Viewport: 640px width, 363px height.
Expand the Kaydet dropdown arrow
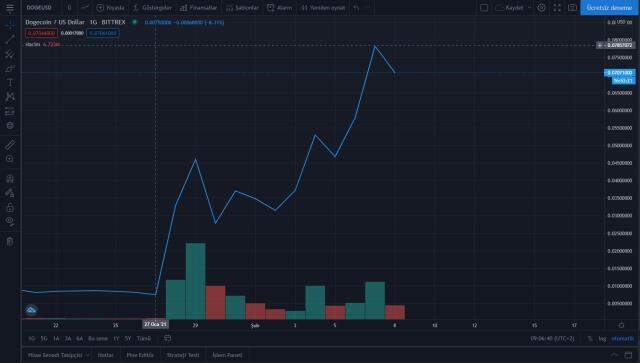[x=529, y=7]
